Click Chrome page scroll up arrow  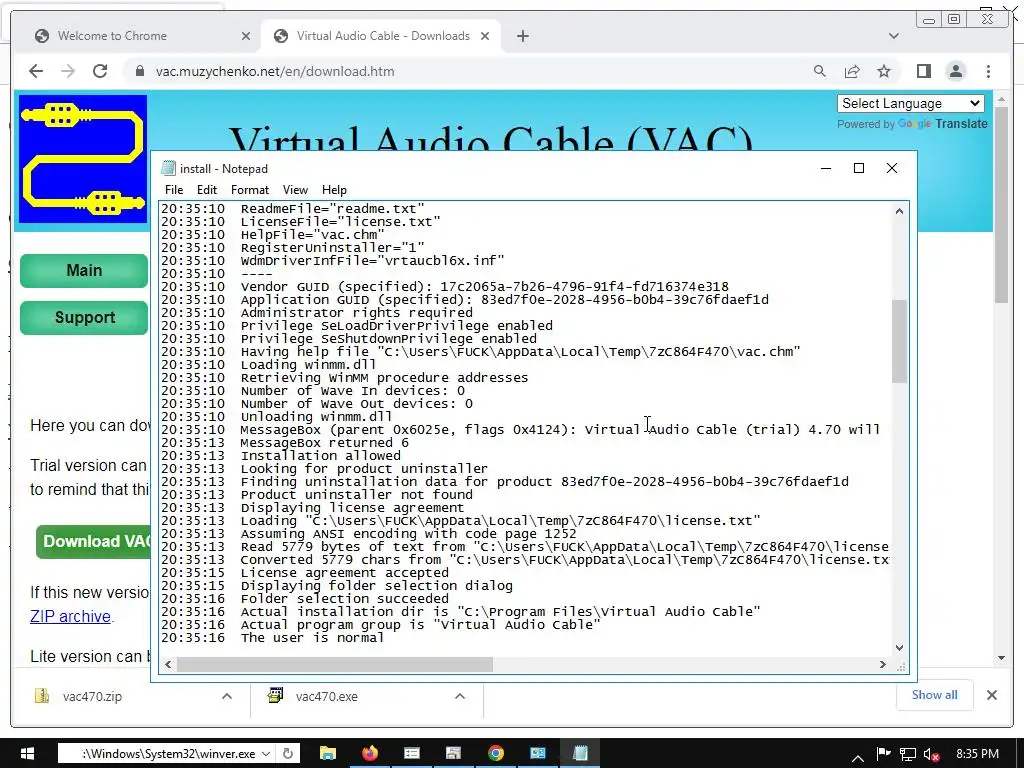[x=1001, y=100]
